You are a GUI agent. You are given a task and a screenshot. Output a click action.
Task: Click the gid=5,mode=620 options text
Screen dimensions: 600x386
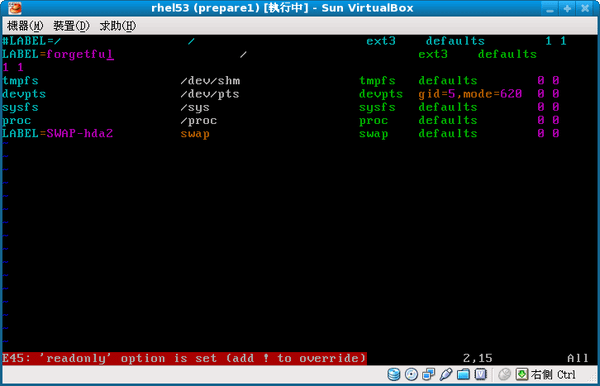(470, 94)
